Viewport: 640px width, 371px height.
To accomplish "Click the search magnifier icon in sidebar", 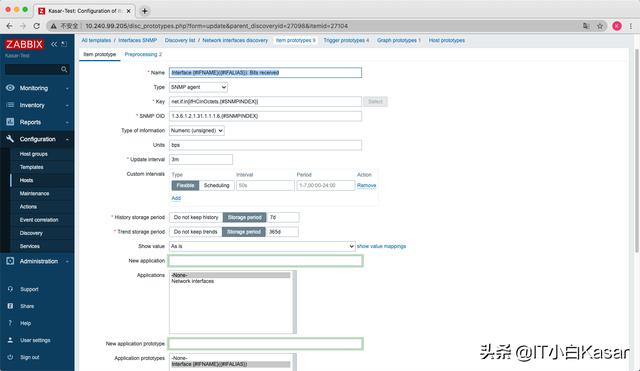I will click(x=64, y=69).
